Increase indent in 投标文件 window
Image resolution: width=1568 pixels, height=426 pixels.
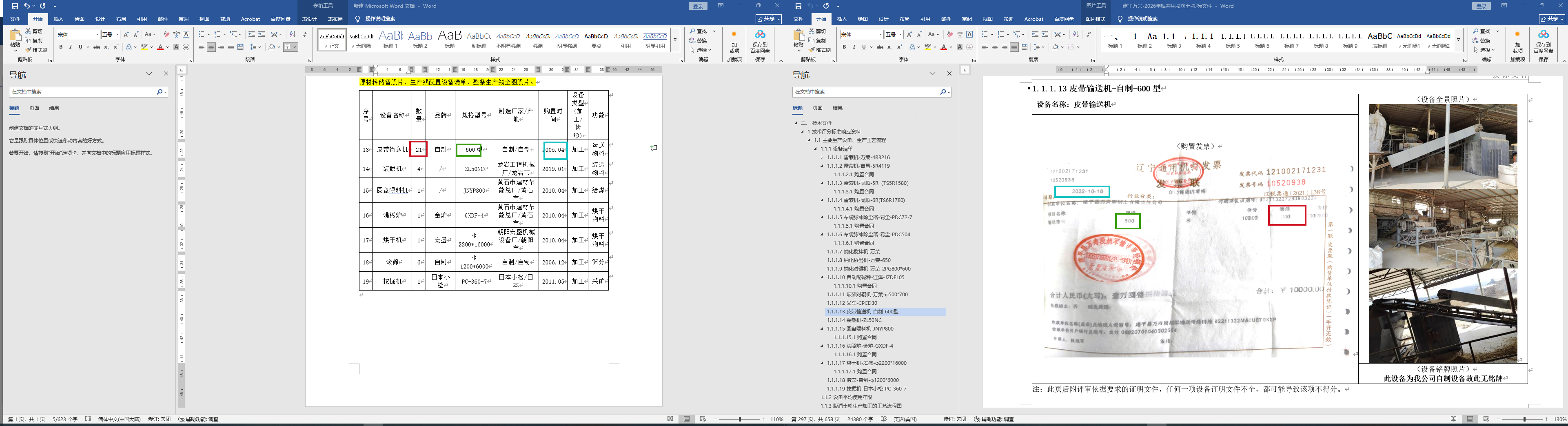pos(1045,35)
